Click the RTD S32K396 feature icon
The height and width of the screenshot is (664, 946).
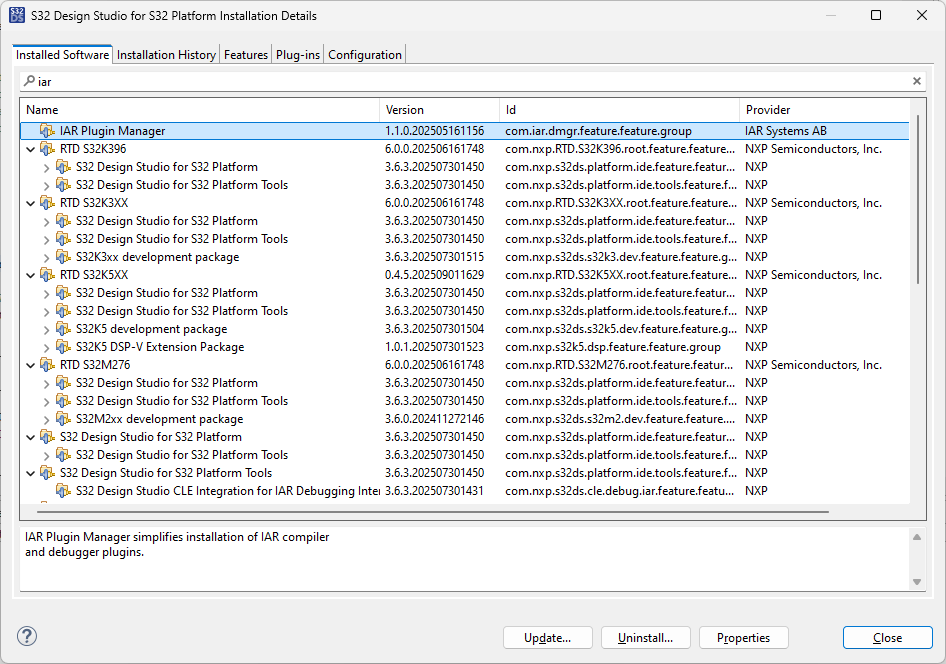[47, 149]
